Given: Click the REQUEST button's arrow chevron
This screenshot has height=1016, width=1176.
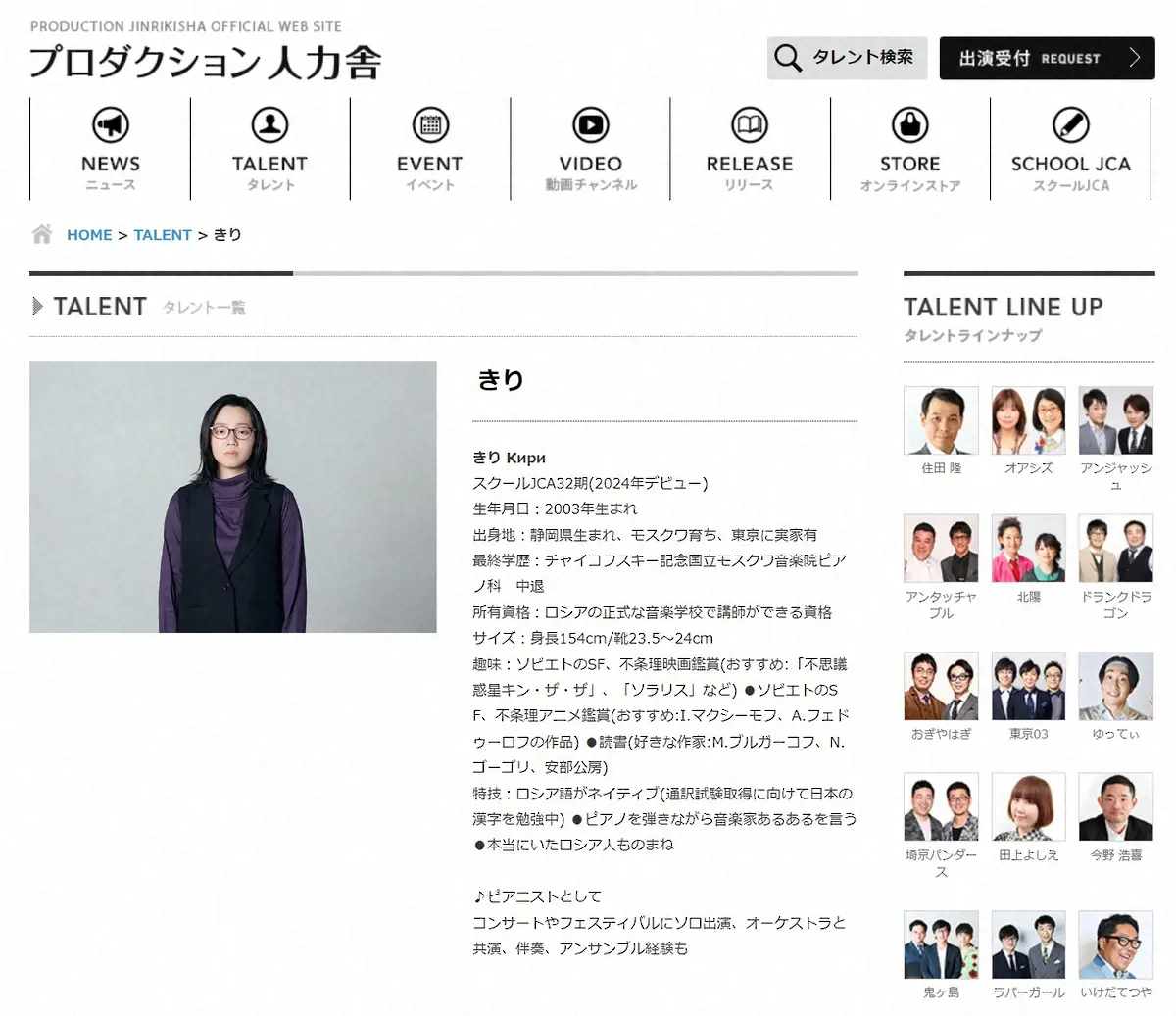Looking at the screenshot, I should click(1134, 58).
